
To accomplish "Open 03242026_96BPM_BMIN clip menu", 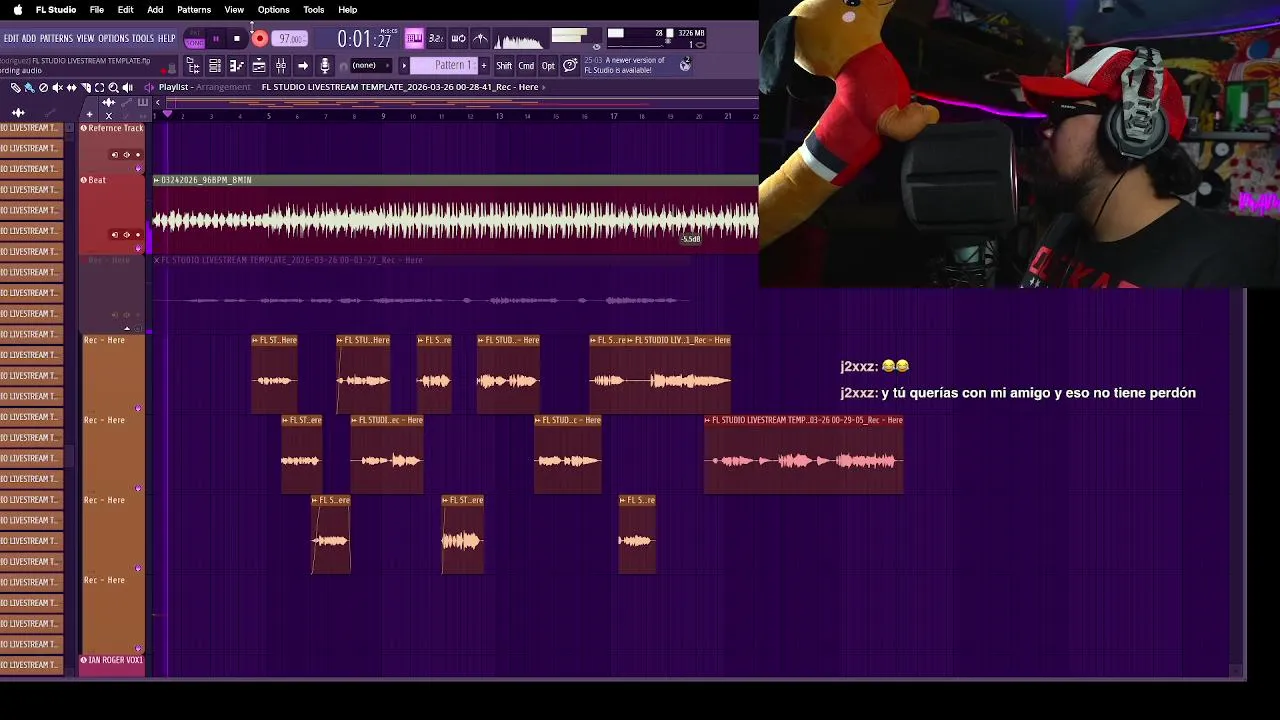I will (156, 180).
